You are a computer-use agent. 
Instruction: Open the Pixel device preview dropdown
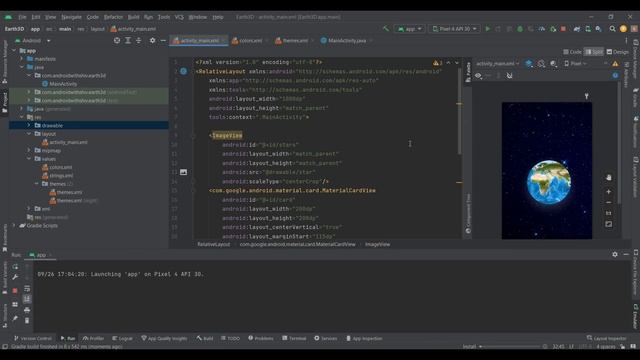575,64
